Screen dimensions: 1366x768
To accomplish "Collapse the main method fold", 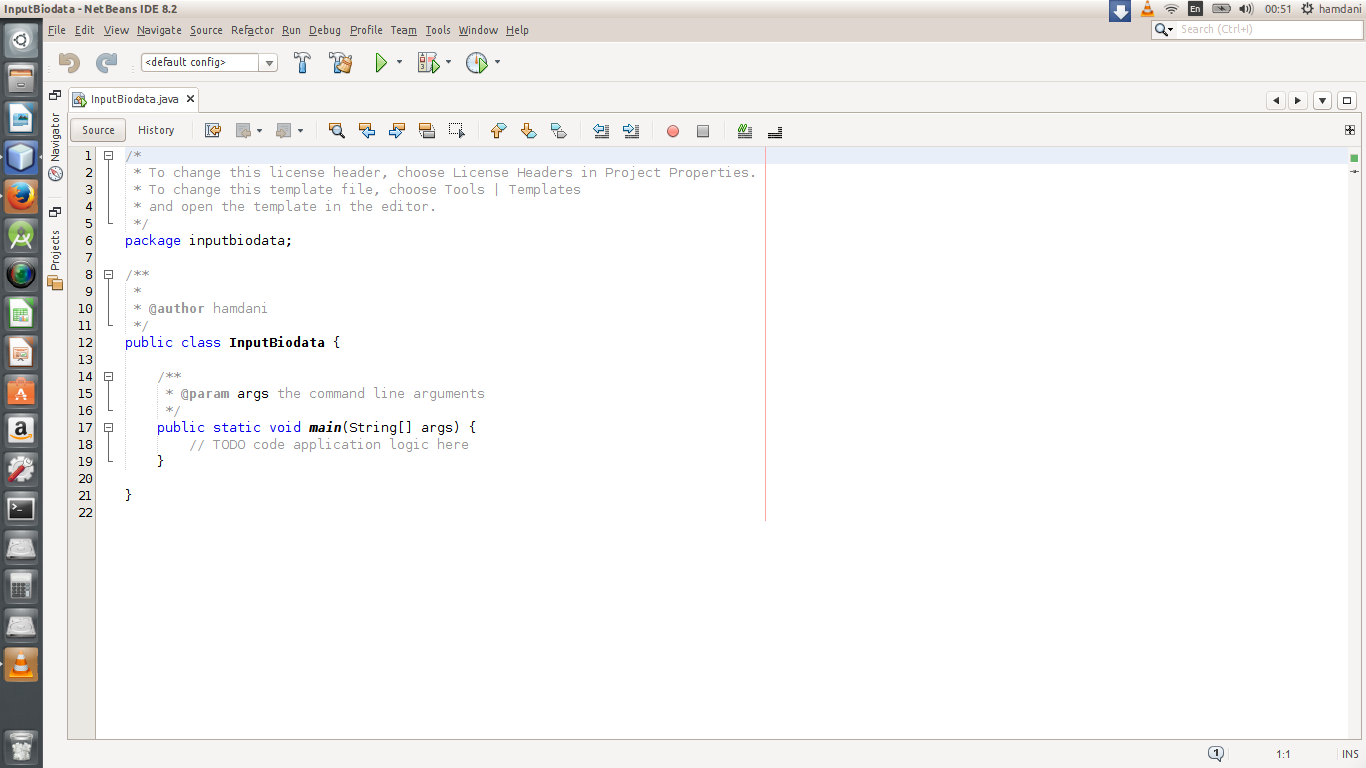I will click(107, 427).
